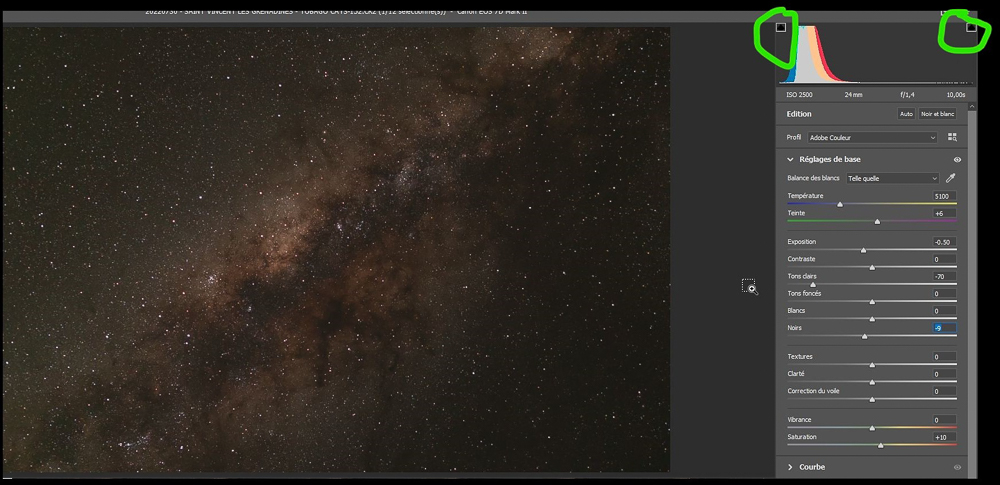Click the 24 mm focal length text

point(853,94)
